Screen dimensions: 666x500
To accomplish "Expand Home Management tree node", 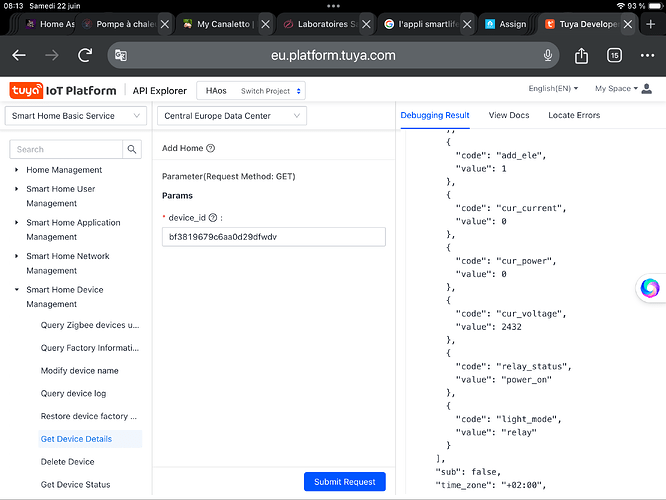I will coord(17,170).
